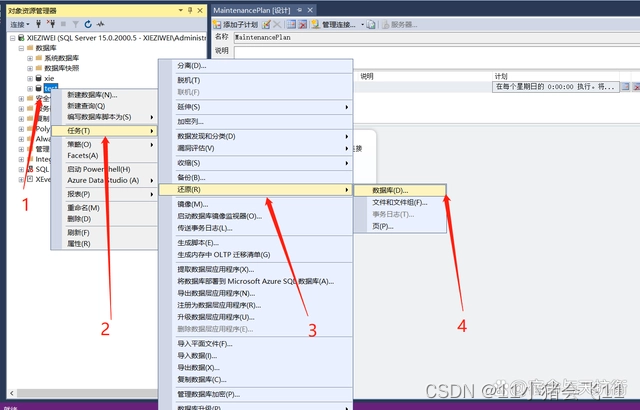Click the 系统数据库 folder icon
Viewport: 640px width, 410px height.
[x=39, y=58]
